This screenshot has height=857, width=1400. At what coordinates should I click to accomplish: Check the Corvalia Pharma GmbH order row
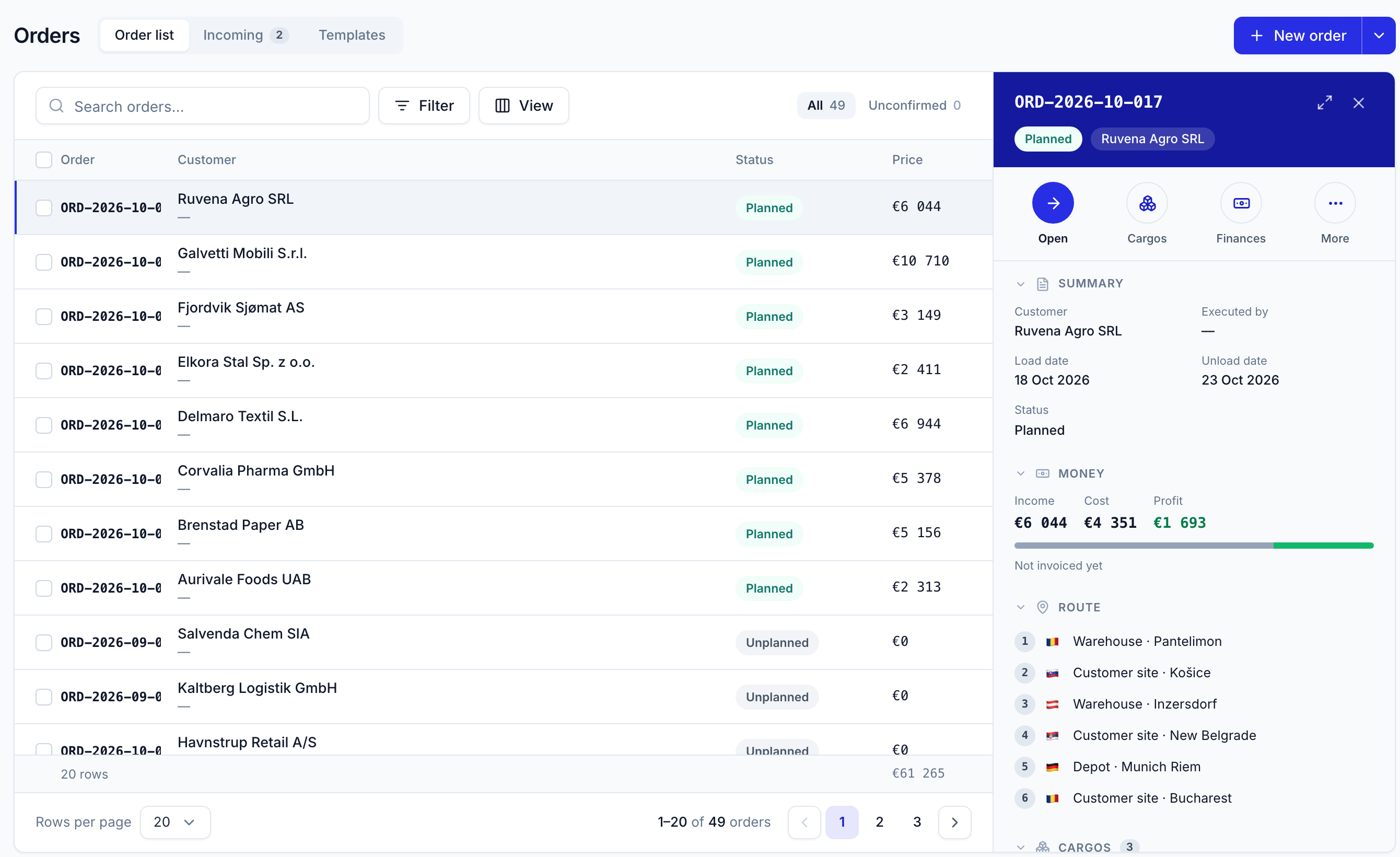pyautogui.click(x=44, y=480)
